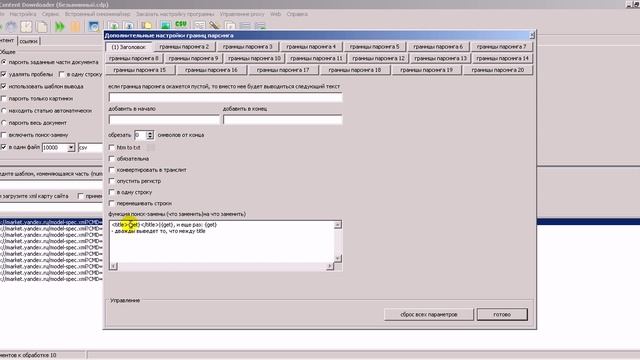This screenshot has height=360, width=640.
Task: Open the Web menu
Action: [x=276, y=14]
